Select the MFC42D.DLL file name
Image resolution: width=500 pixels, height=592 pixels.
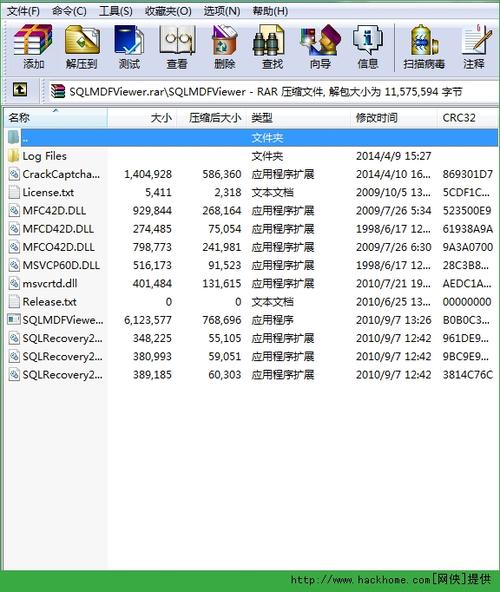tap(54, 211)
